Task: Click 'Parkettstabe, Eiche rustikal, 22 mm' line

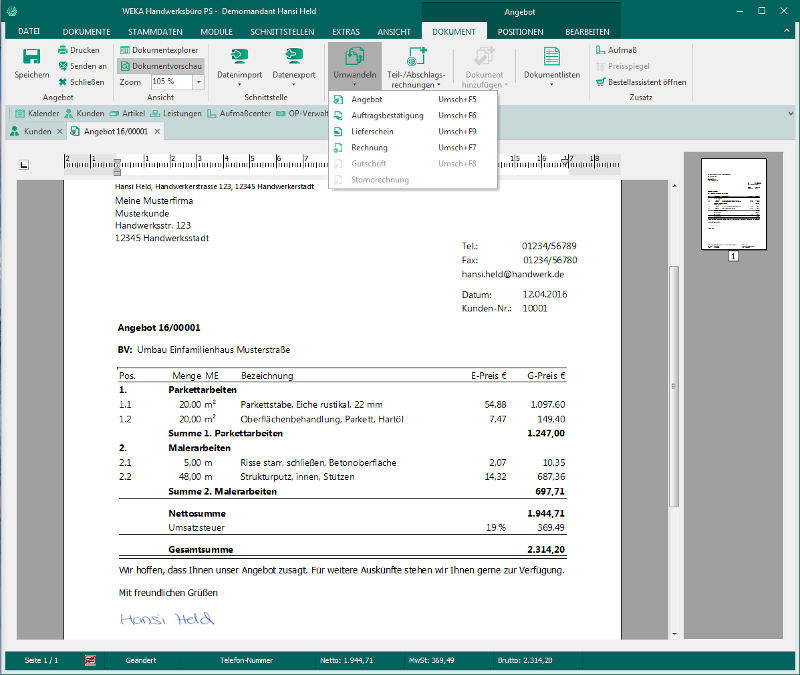Action: pyautogui.click(x=311, y=405)
